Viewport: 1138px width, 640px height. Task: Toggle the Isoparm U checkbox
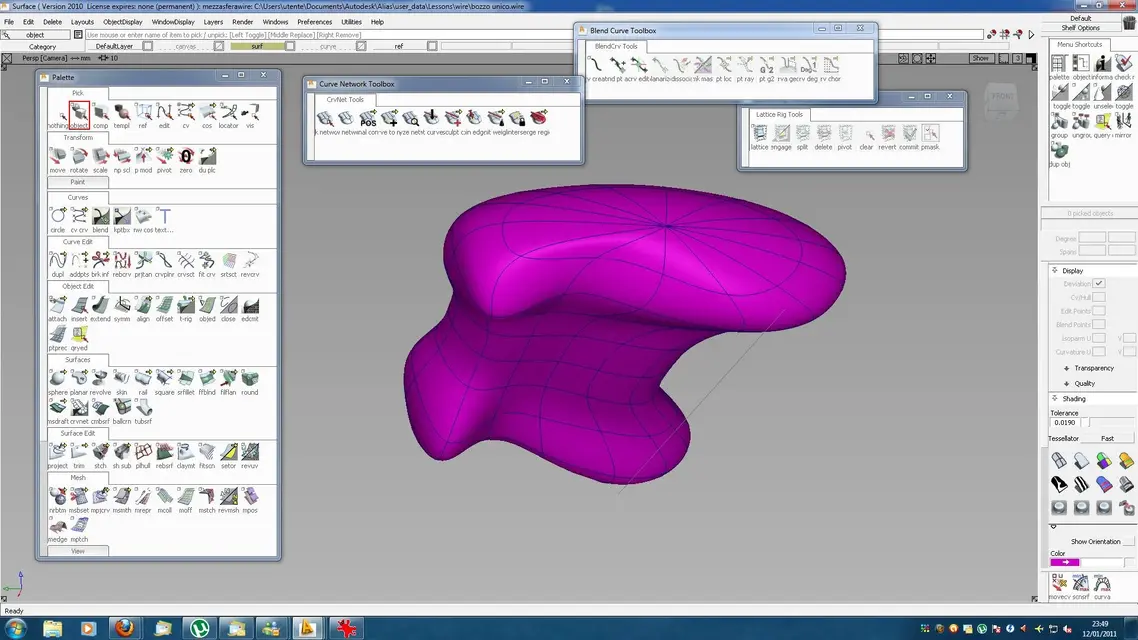click(x=1099, y=338)
